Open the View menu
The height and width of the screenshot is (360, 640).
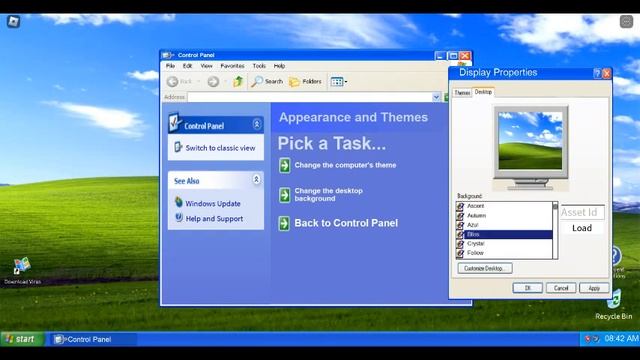click(x=206, y=66)
